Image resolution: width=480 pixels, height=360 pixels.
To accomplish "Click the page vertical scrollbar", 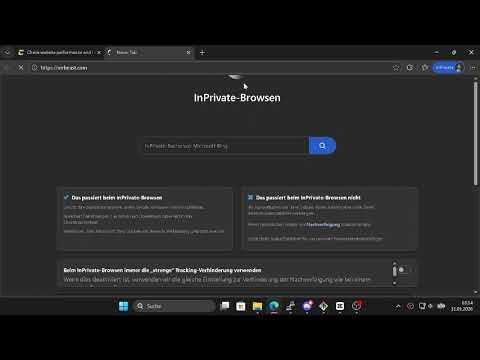I will pos(476,133).
